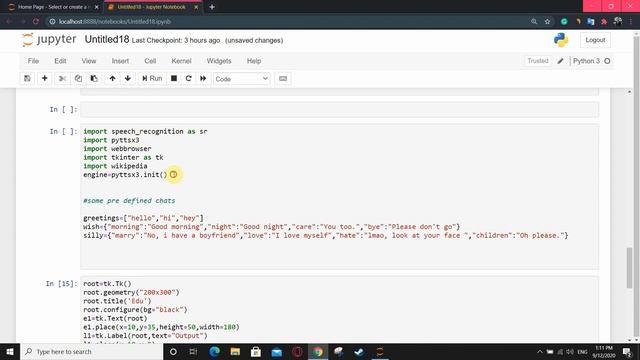Show hidden system tray icons chevron

540,351
